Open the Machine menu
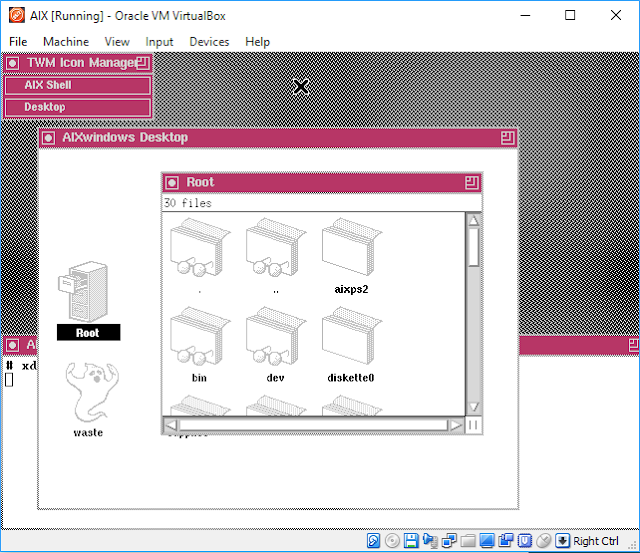The height and width of the screenshot is (553, 640). click(66, 42)
